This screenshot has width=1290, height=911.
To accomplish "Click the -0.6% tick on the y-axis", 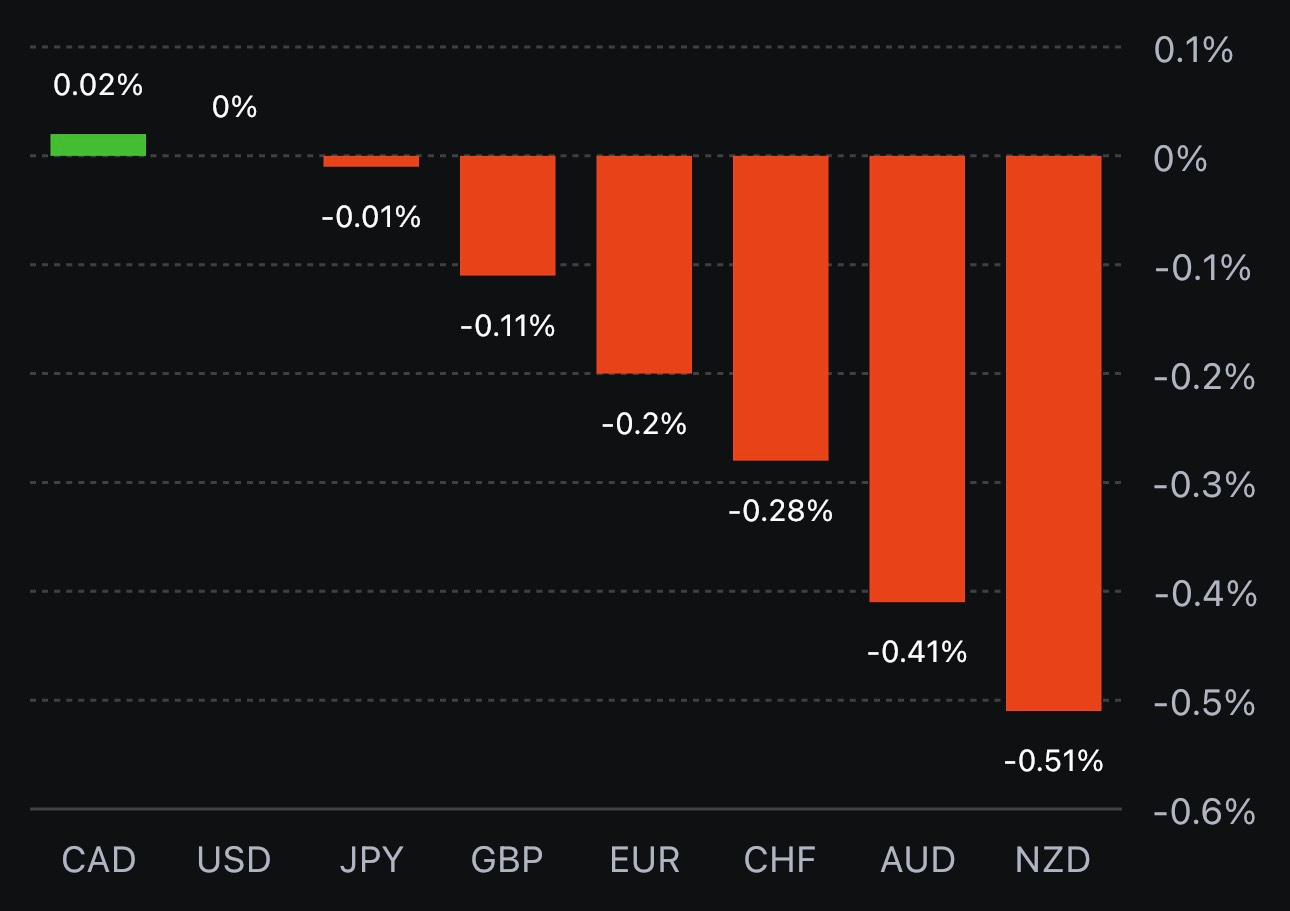I will click(x=1203, y=811).
